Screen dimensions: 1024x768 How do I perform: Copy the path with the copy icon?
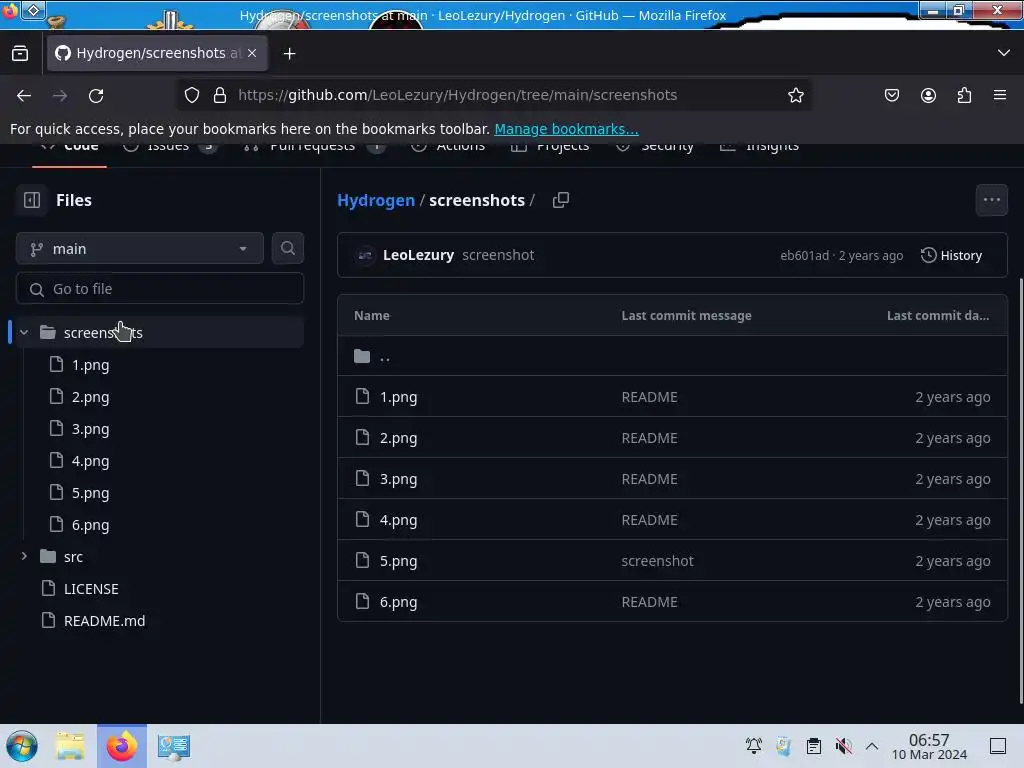click(561, 200)
